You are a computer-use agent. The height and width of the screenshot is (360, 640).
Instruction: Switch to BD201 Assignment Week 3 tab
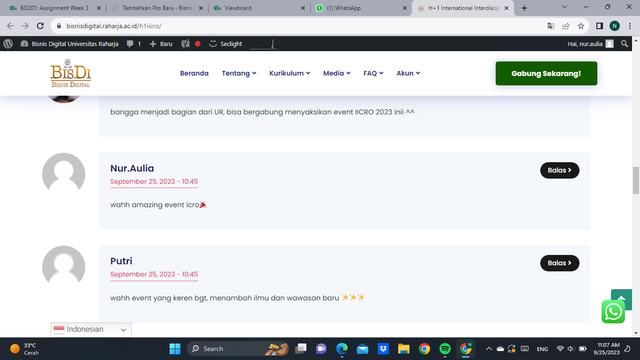[x=54, y=8]
